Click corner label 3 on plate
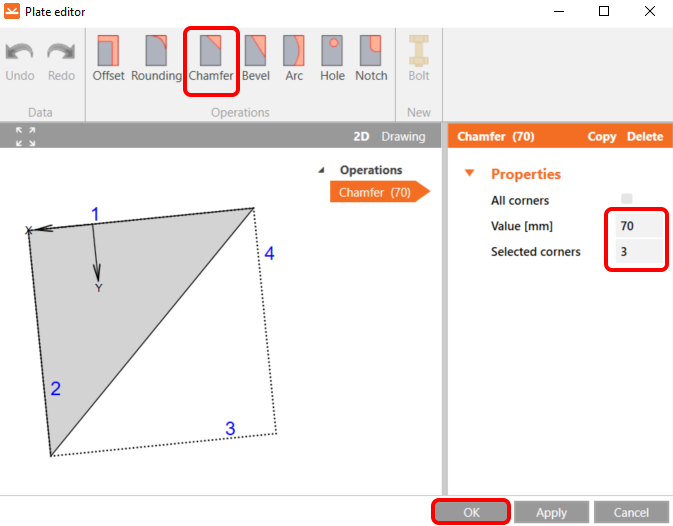 [x=230, y=428]
